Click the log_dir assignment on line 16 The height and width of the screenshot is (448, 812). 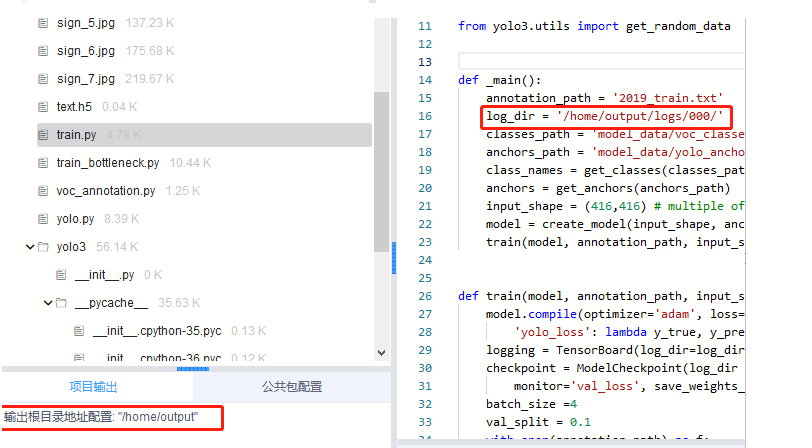(604, 116)
